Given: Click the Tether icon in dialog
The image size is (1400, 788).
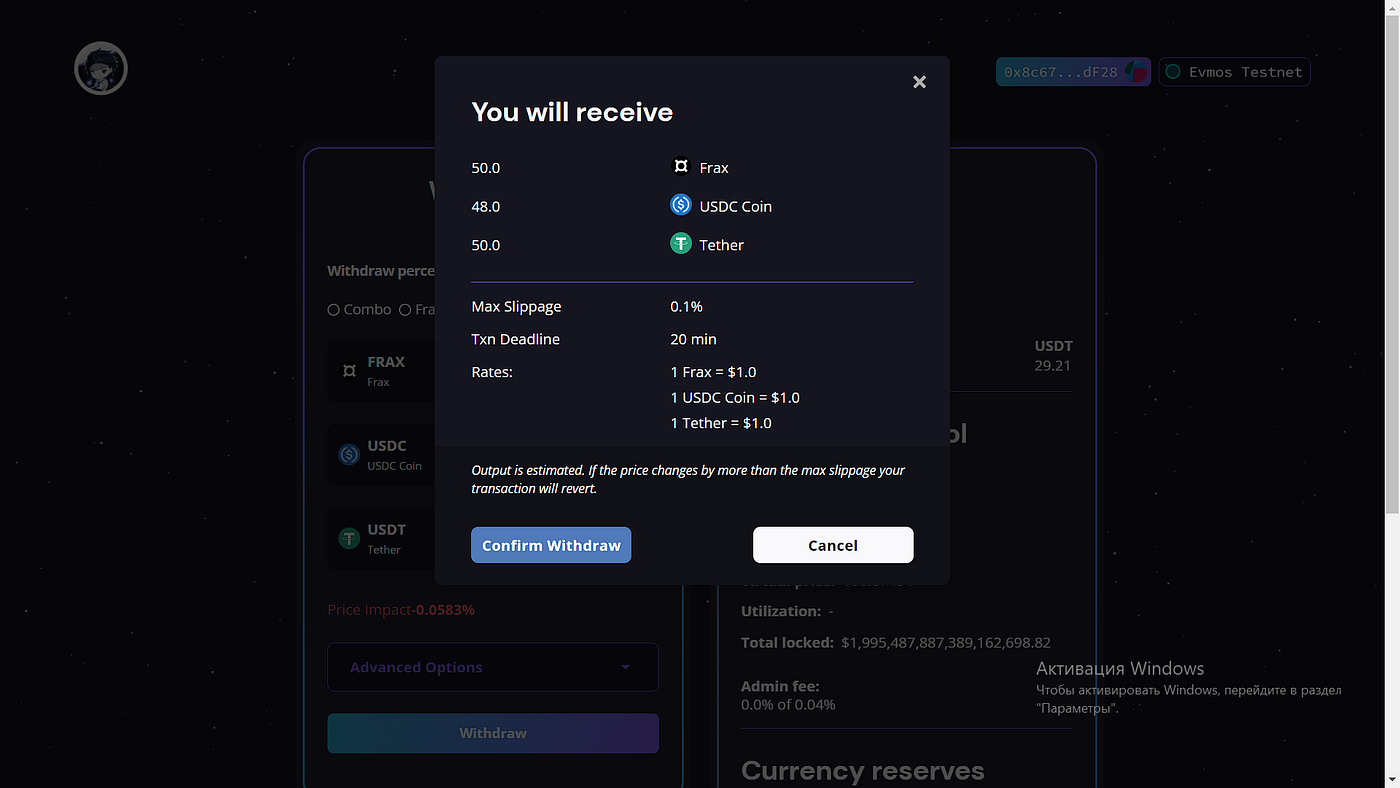Looking at the screenshot, I should pyautogui.click(x=681, y=243).
